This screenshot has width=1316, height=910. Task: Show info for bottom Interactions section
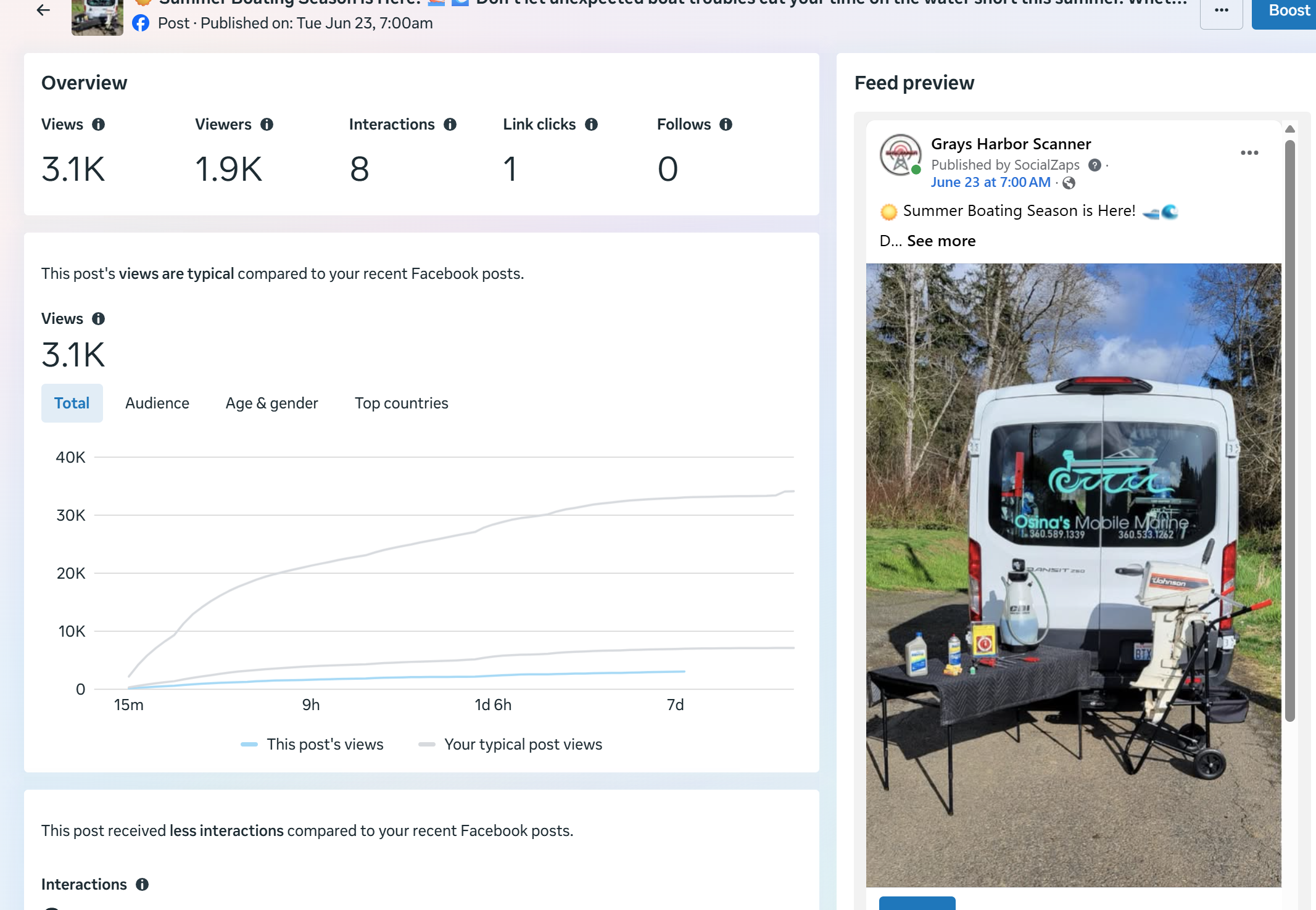[143, 884]
